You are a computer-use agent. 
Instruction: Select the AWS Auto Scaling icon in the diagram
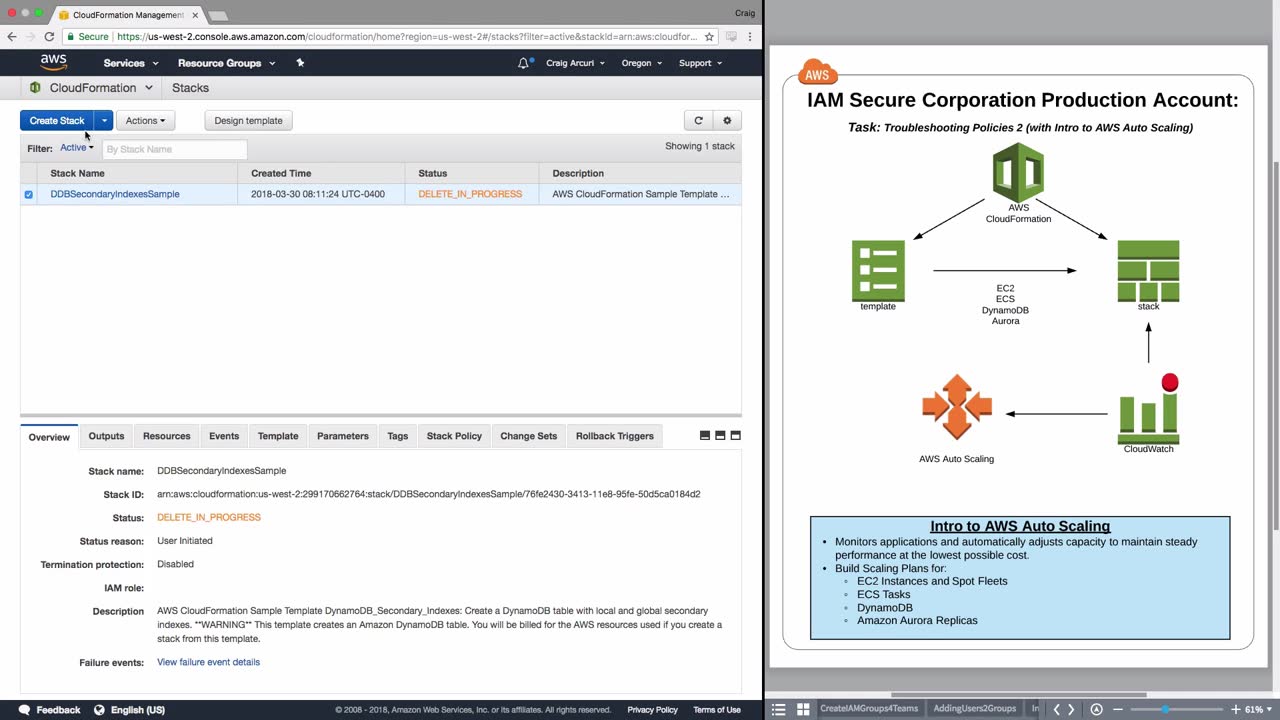pos(957,407)
